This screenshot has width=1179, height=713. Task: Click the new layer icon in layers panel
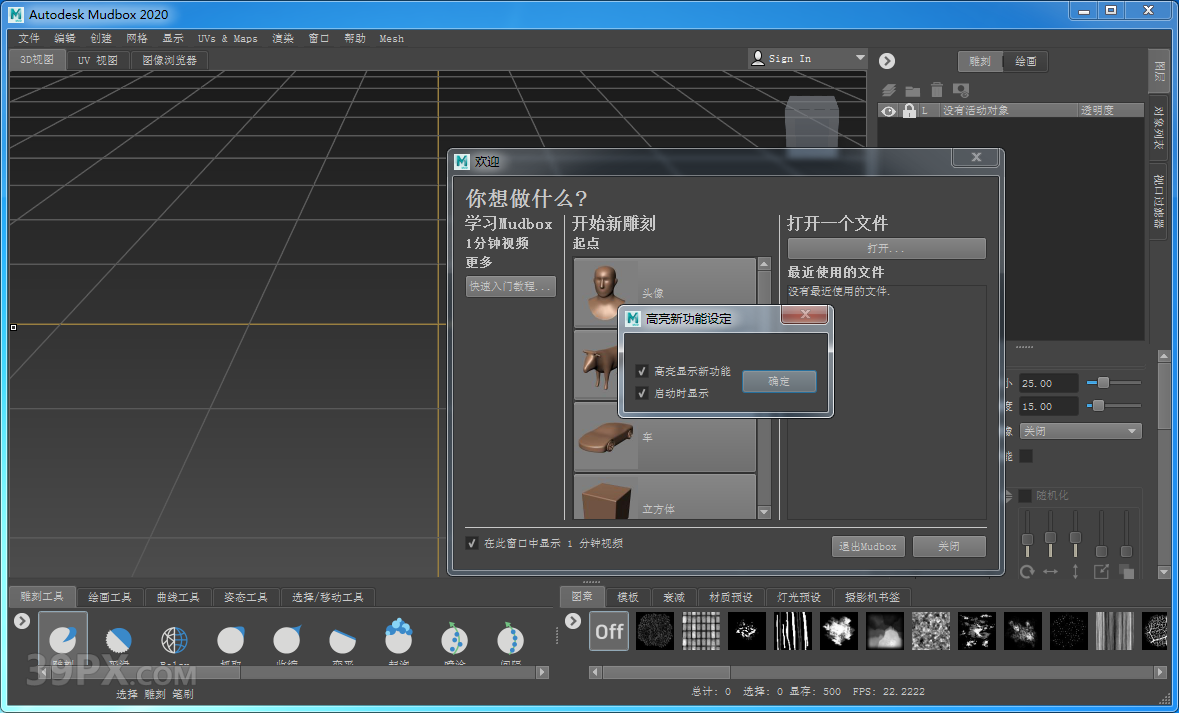click(x=888, y=90)
